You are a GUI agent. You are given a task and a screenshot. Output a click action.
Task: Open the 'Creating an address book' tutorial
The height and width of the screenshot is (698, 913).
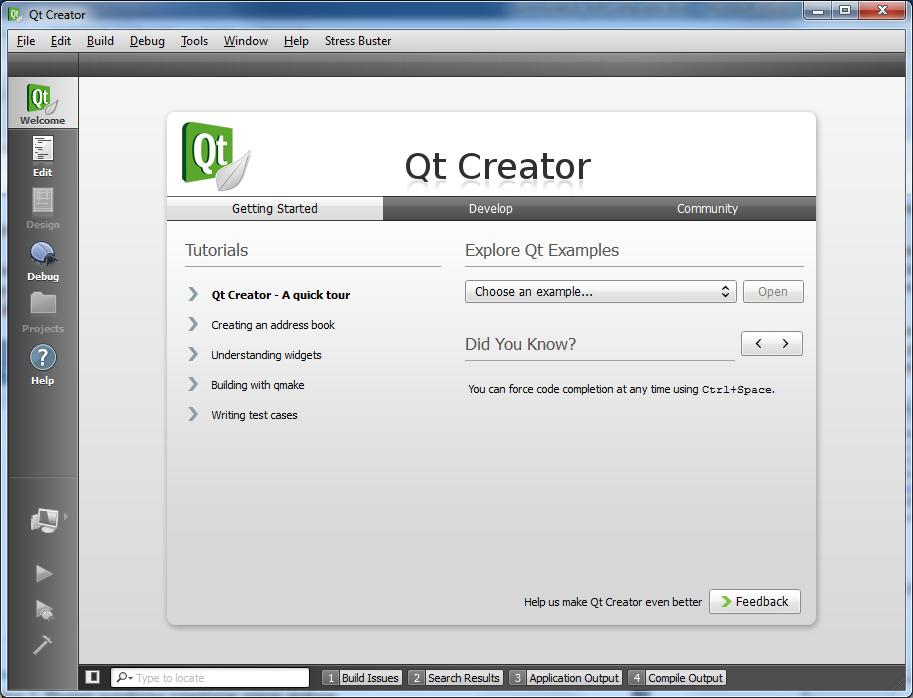point(273,325)
